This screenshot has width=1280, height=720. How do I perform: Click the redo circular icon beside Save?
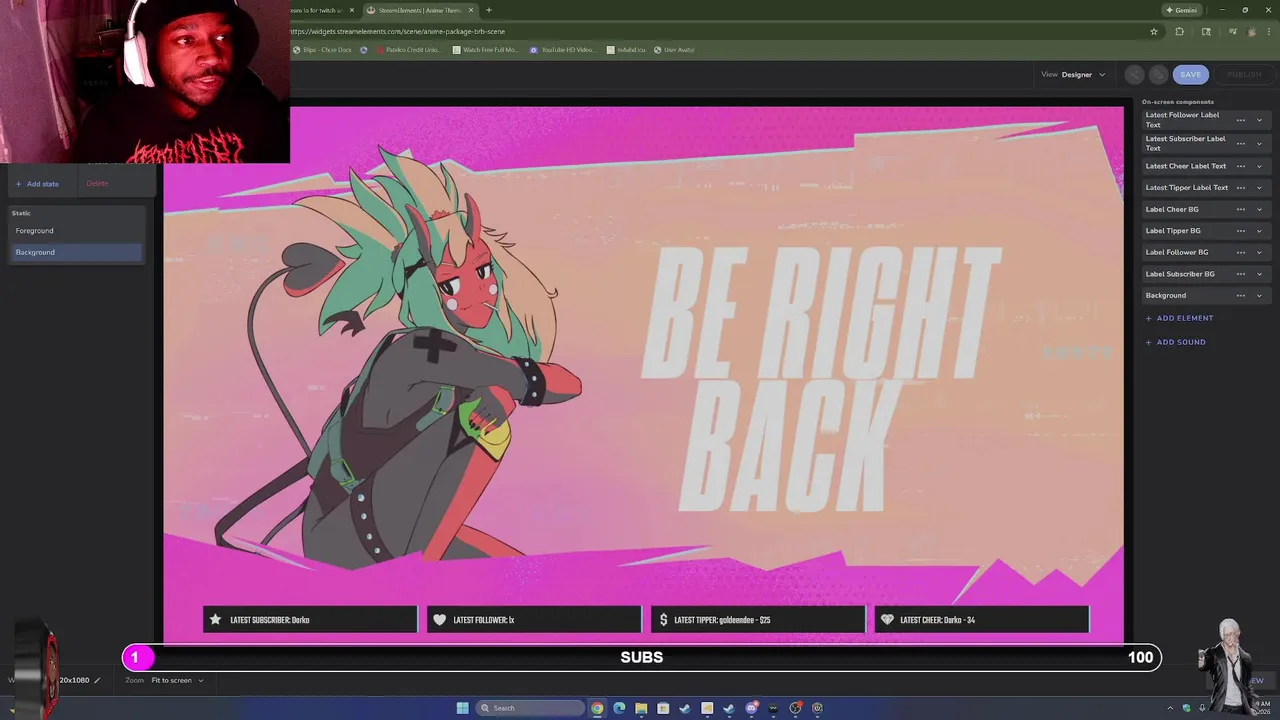[x=1158, y=74]
